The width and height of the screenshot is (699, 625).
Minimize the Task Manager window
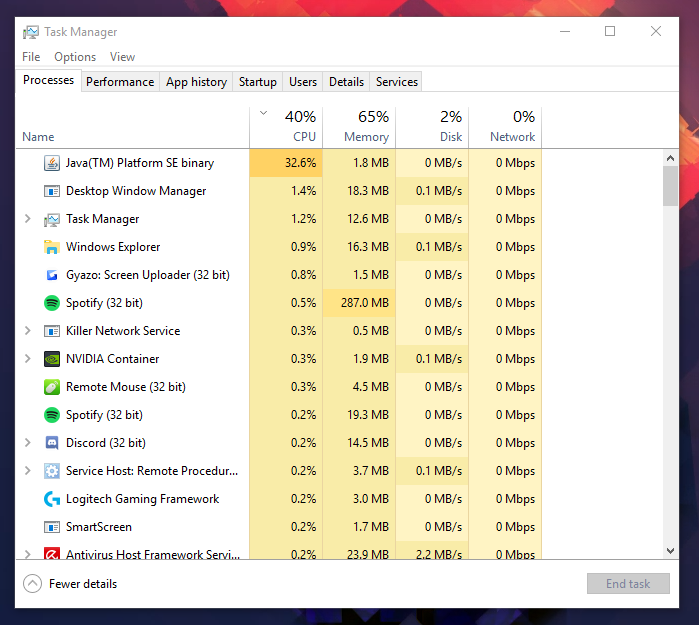tap(565, 31)
